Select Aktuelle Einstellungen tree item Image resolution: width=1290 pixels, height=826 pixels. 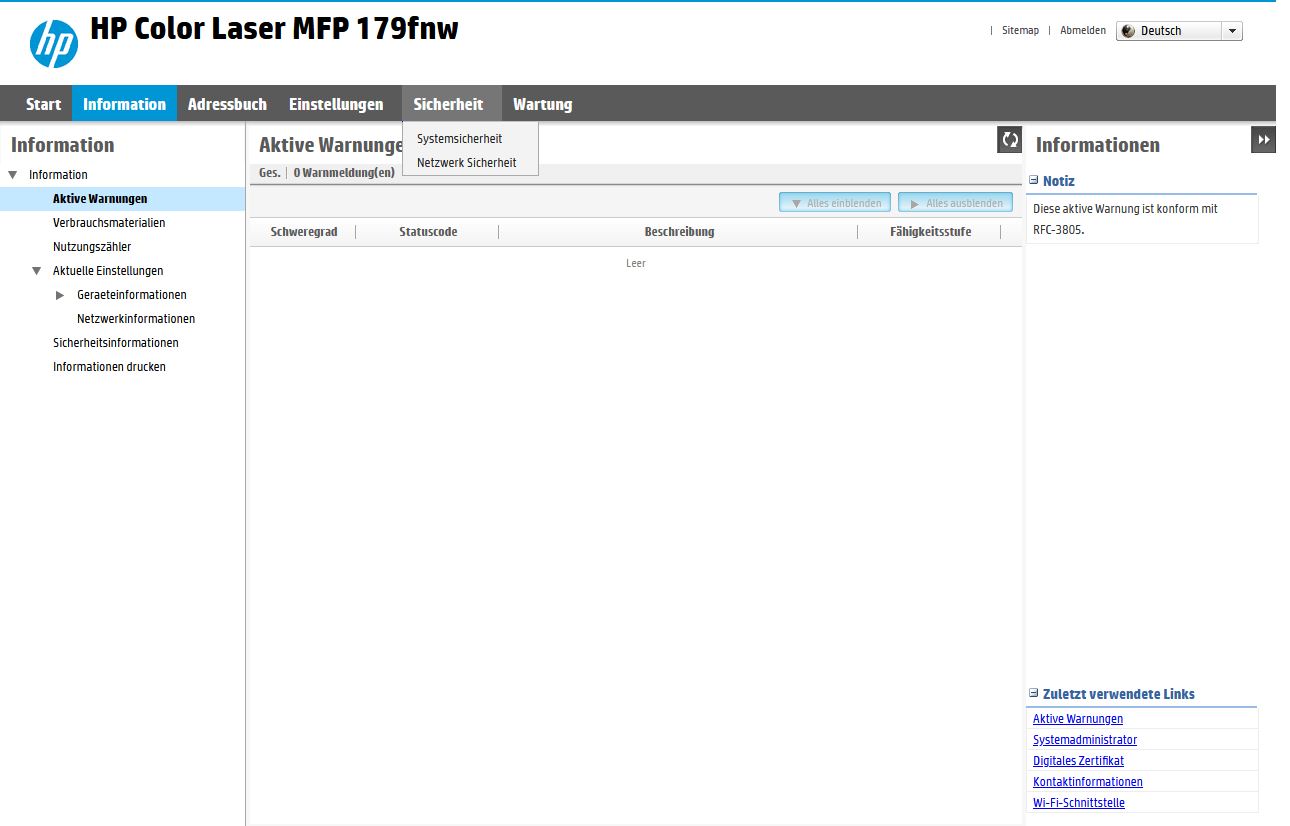pos(108,271)
